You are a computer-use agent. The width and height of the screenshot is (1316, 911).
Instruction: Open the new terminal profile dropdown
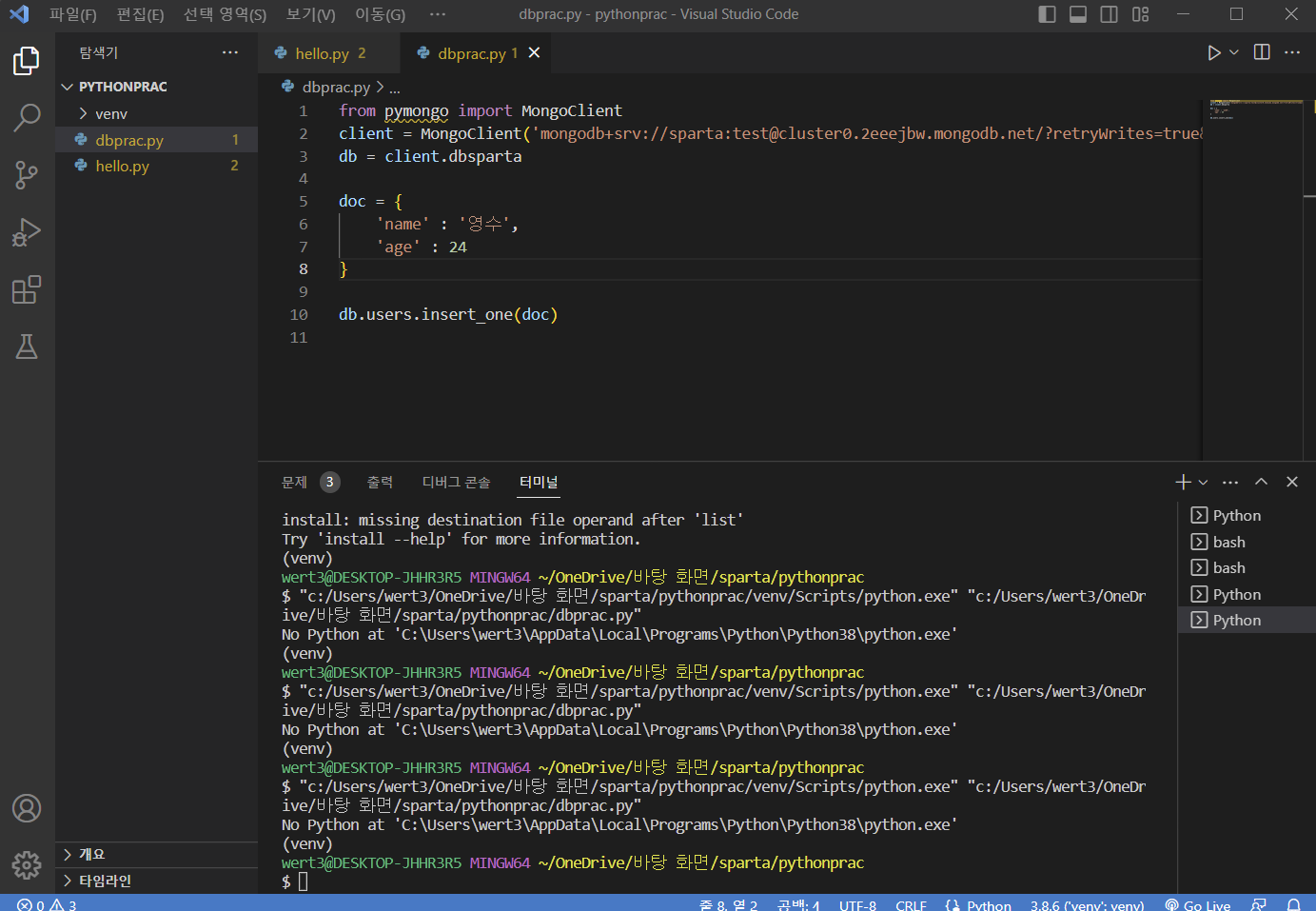click(x=1203, y=482)
